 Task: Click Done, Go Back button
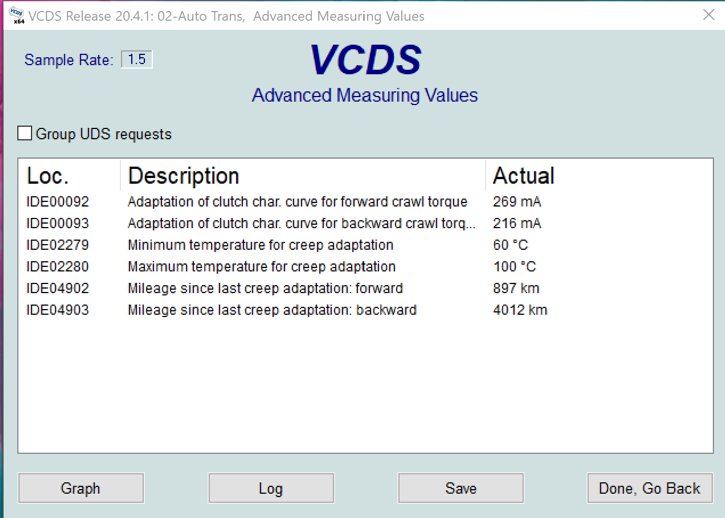[650, 488]
